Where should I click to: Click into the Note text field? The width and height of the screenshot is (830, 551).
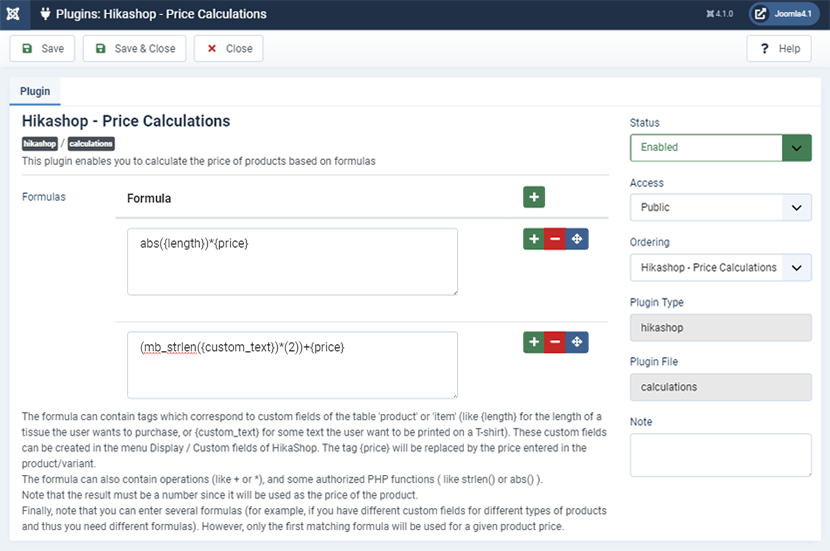(x=720, y=455)
